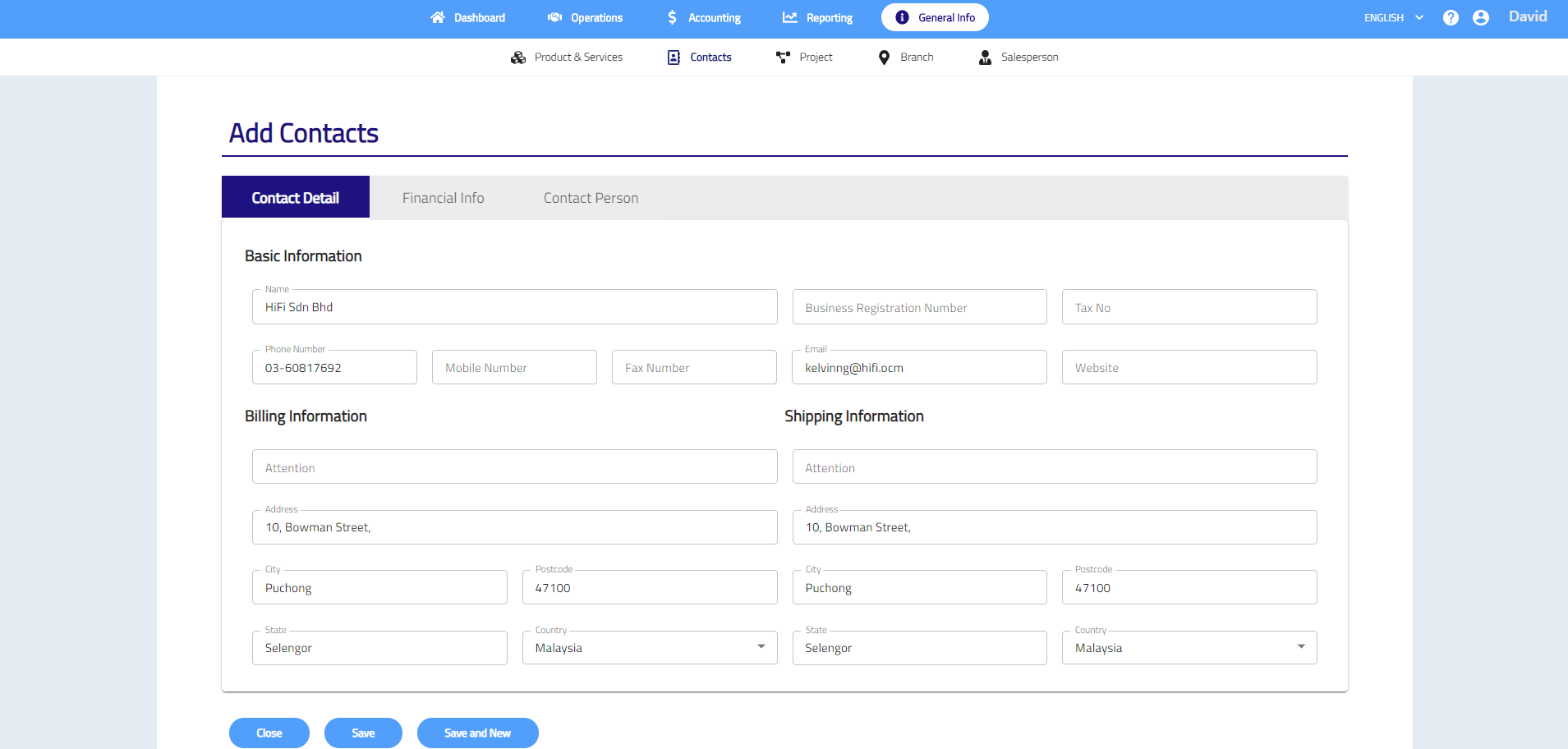Click the Branch location pin icon
Image resolution: width=1568 pixels, height=749 pixels.
point(884,57)
